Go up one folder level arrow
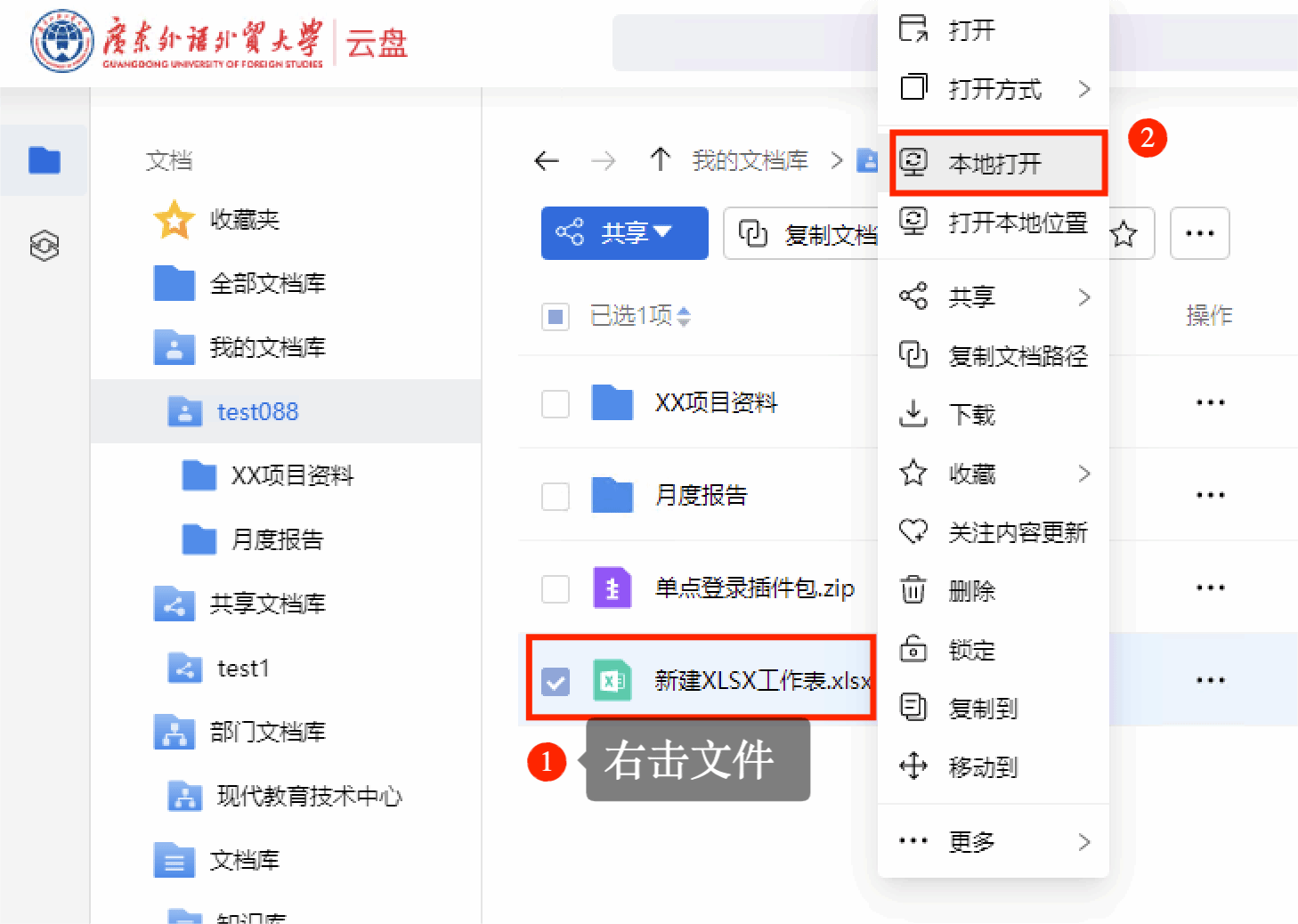 [660, 160]
